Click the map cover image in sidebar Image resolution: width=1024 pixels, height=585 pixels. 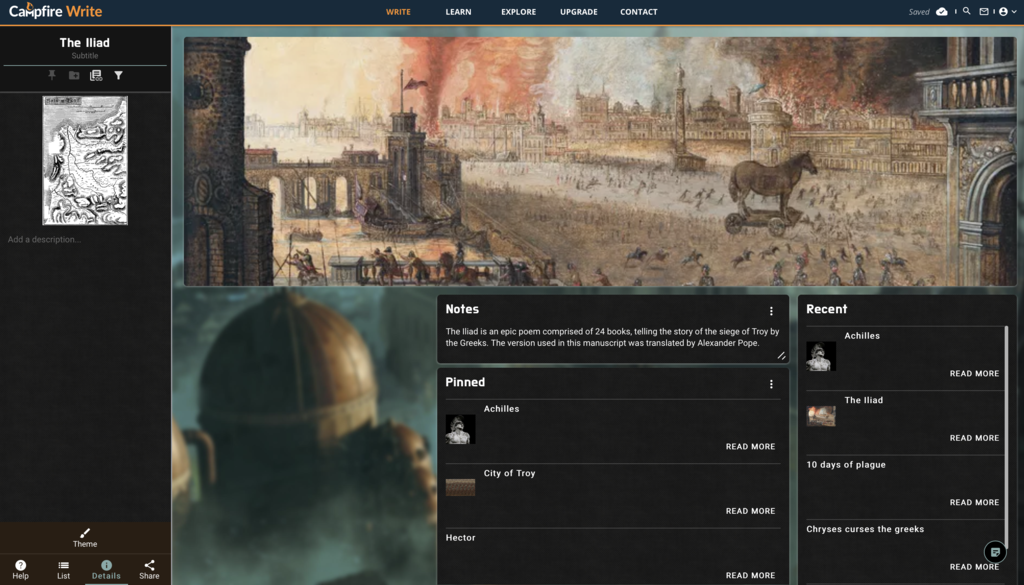[85, 160]
